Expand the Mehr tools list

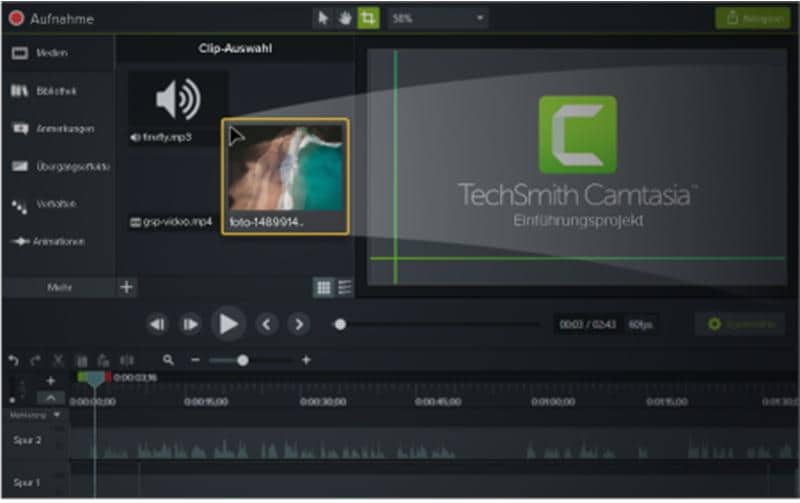60,287
